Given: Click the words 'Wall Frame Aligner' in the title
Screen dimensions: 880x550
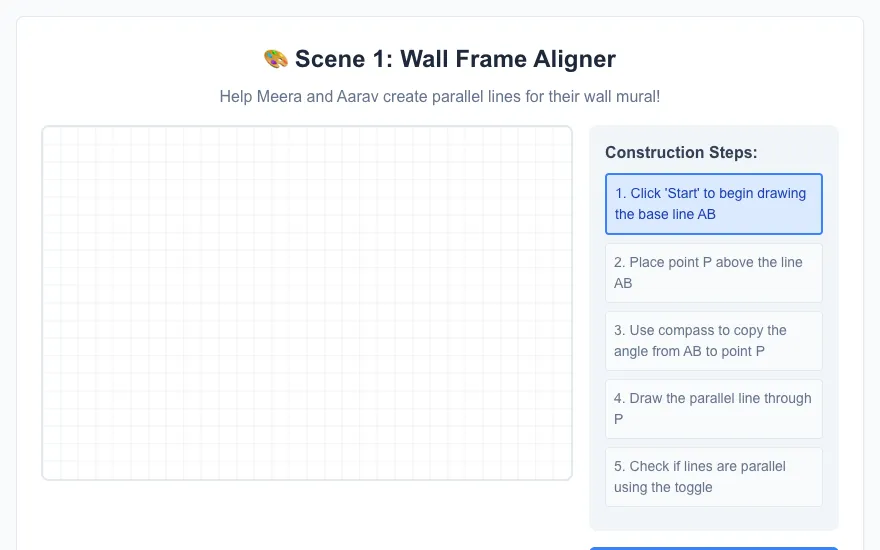Looking at the screenshot, I should [508, 59].
